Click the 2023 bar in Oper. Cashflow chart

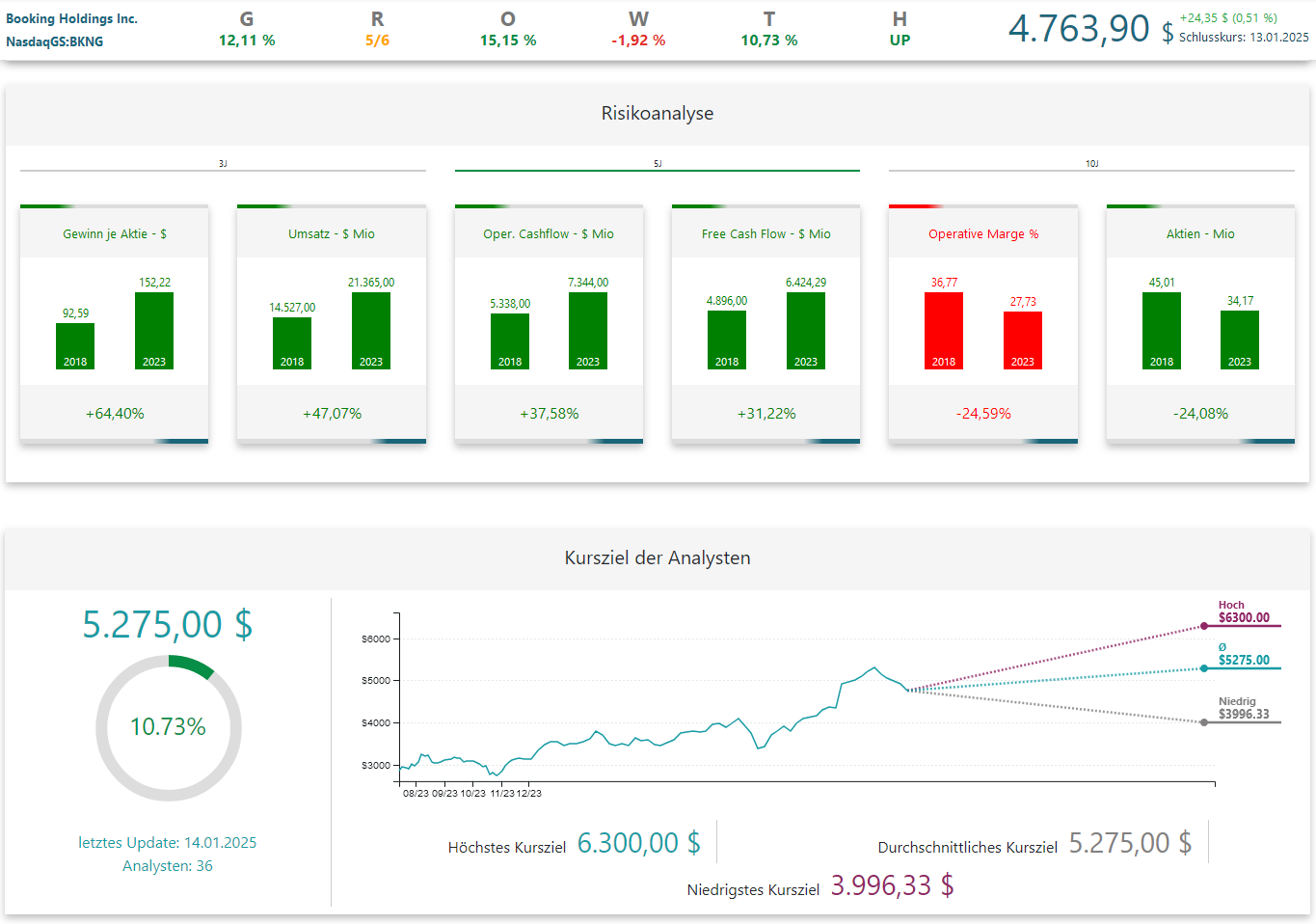[x=588, y=331]
